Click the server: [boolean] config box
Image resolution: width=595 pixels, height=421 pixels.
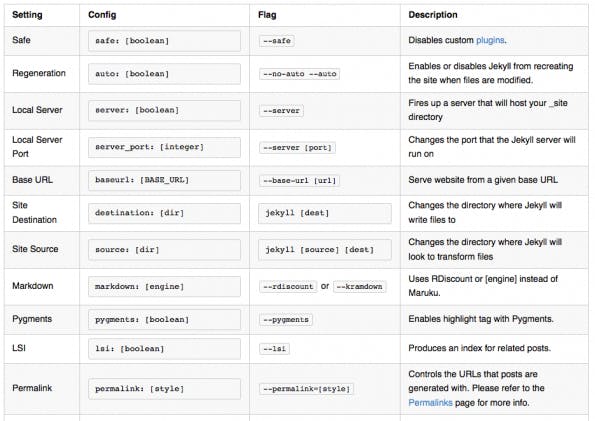click(164, 110)
